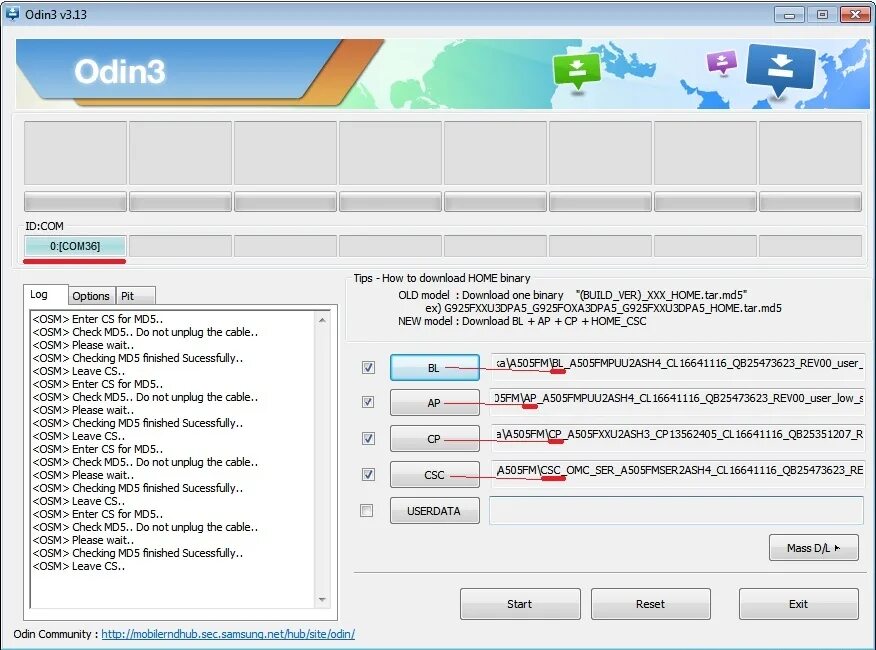This screenshot has height=650, width=876.
Task: Open the CP file browse button
Action: point(435,439)
